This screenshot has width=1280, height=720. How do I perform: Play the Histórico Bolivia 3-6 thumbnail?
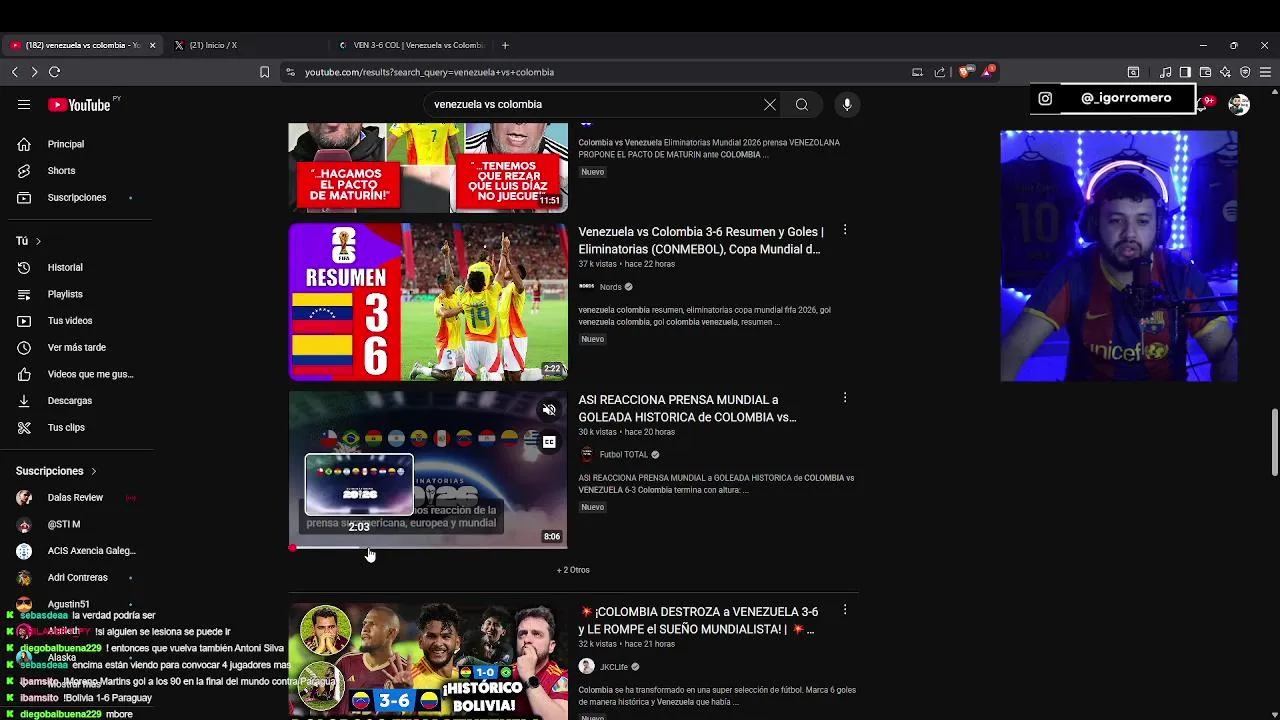coord(428,661)
